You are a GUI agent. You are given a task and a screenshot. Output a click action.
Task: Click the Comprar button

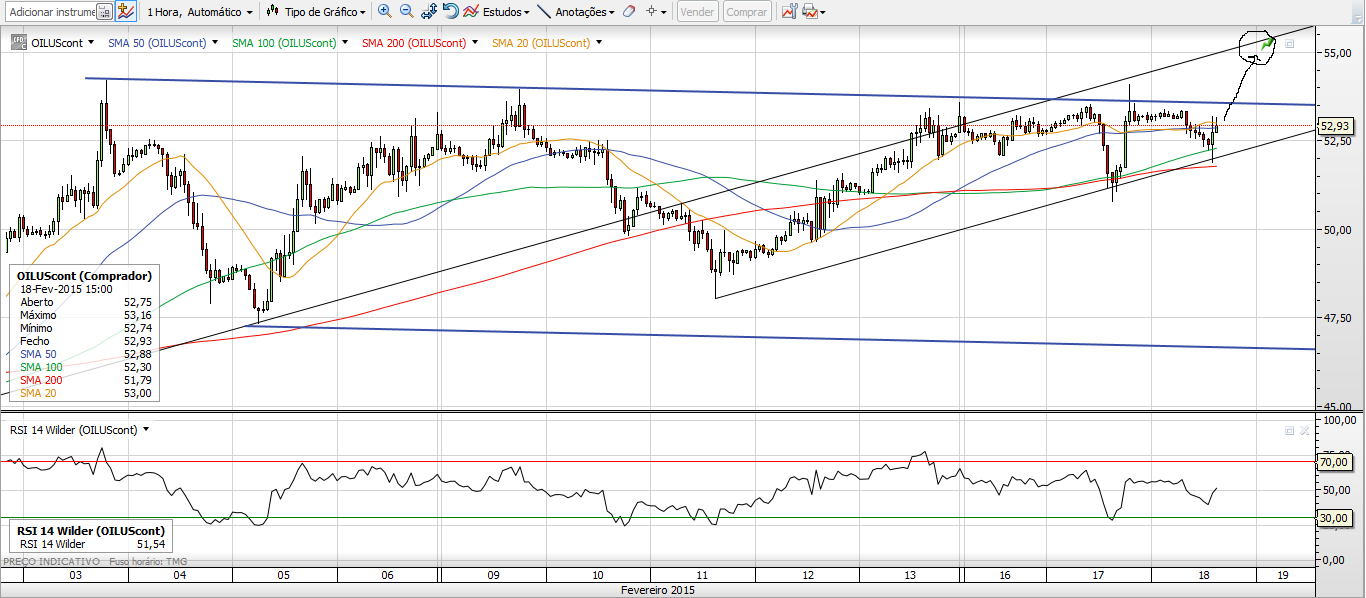(x=746, y=12)
